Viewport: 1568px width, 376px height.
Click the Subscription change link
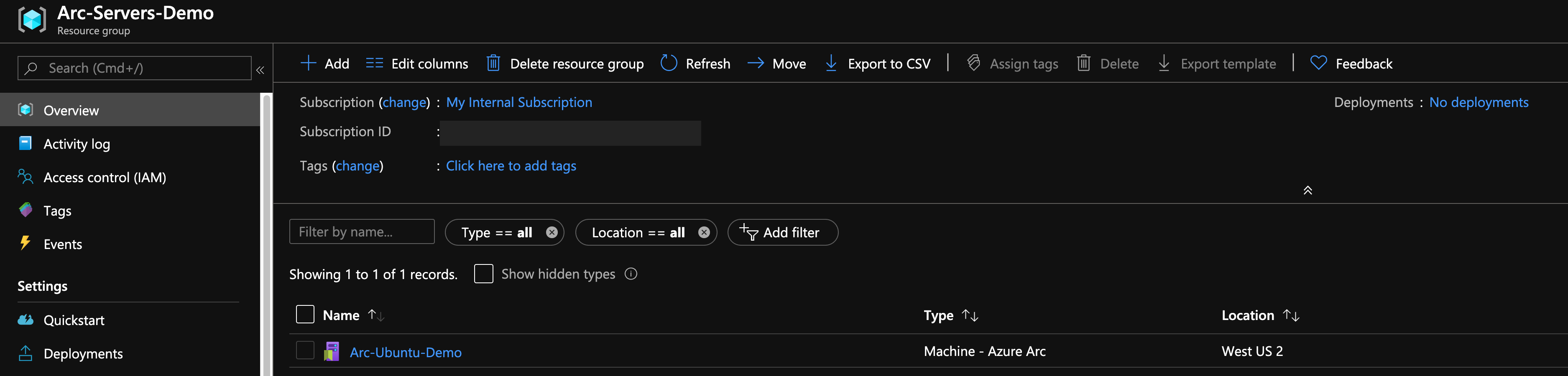pos(404,102)
